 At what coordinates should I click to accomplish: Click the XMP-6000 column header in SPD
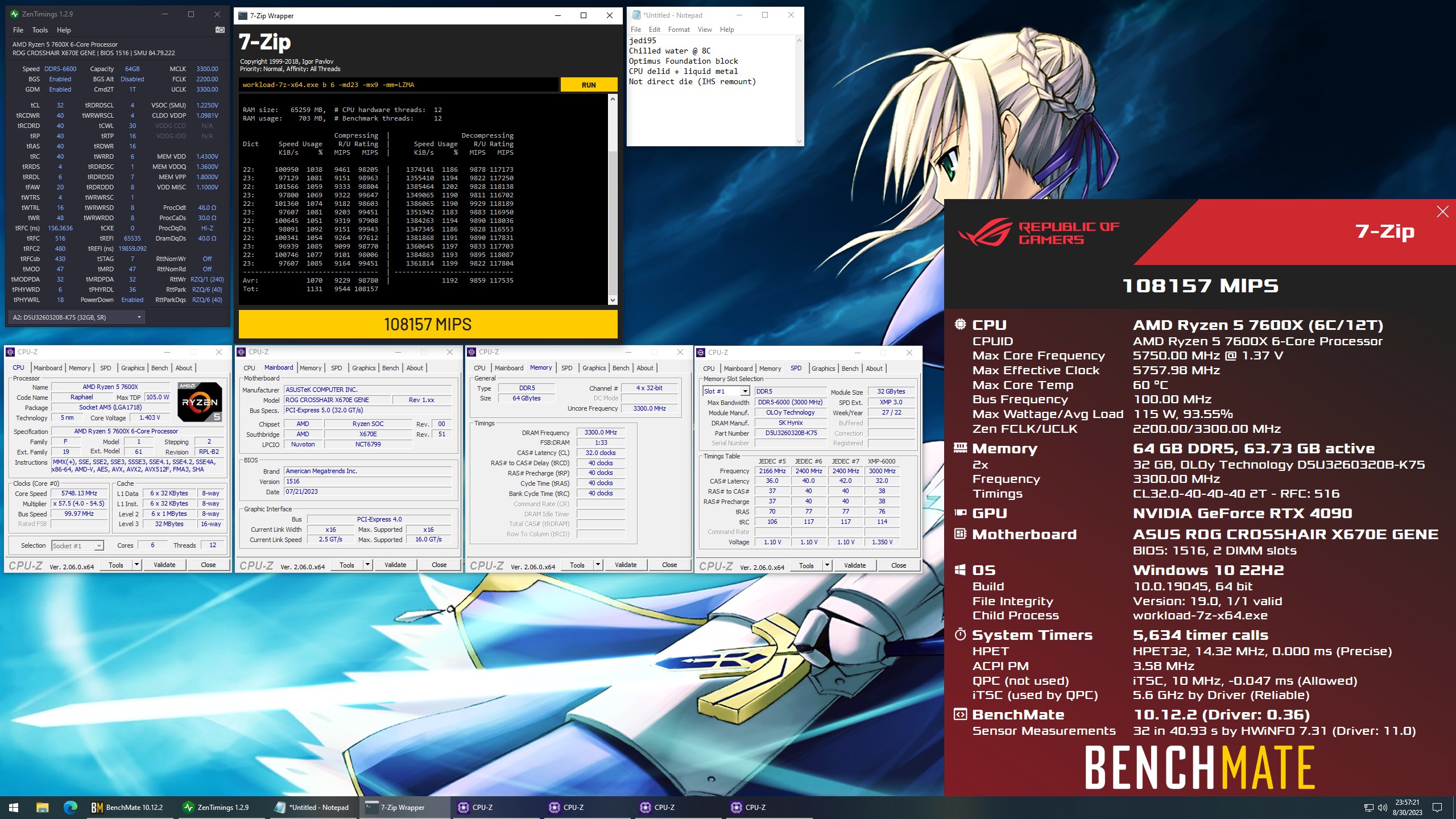coord(882,461)
